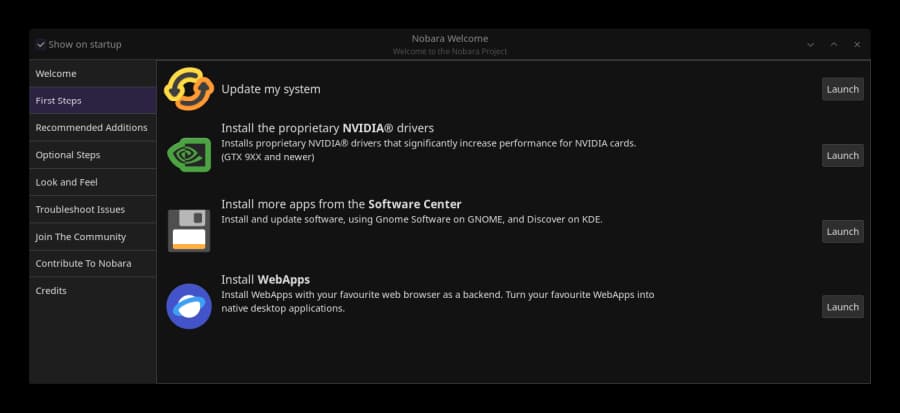
Task: Click the 'Update my system' heading text
Action: 271,89
